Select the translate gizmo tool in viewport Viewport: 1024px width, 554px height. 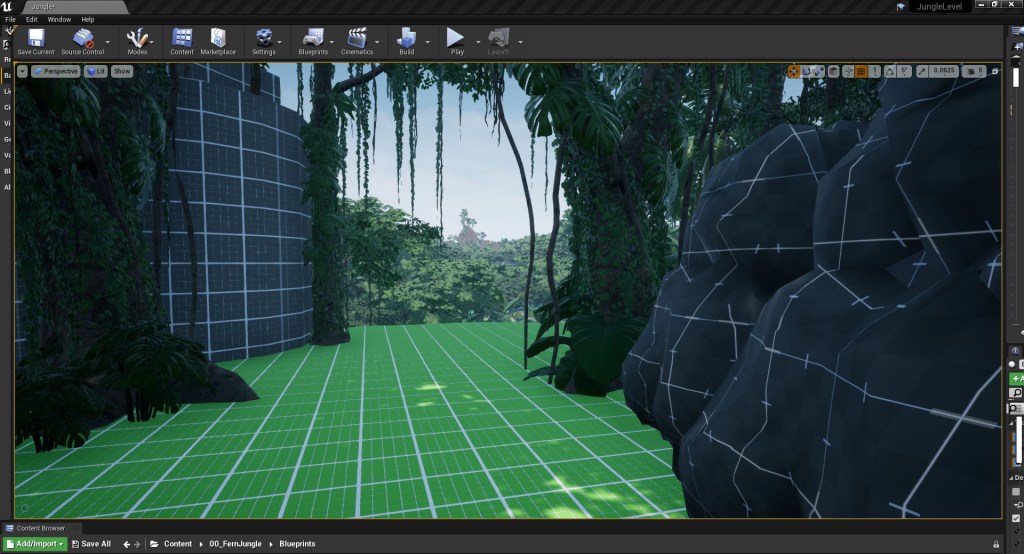point(793,71)
